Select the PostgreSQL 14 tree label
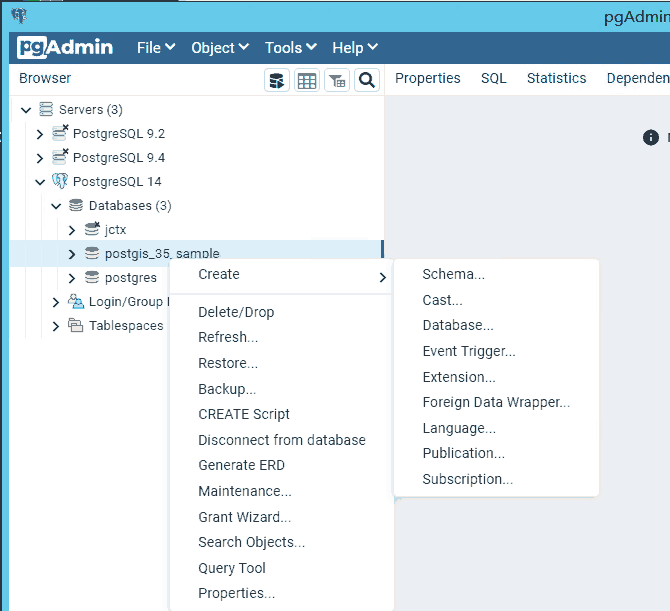Screen dimensions: 670x611 point(117,182)
